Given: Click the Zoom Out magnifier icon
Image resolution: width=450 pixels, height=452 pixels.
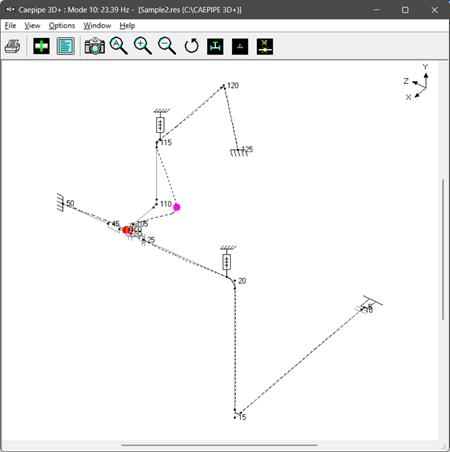Looking at the screenshot, I should pos(167,46).
